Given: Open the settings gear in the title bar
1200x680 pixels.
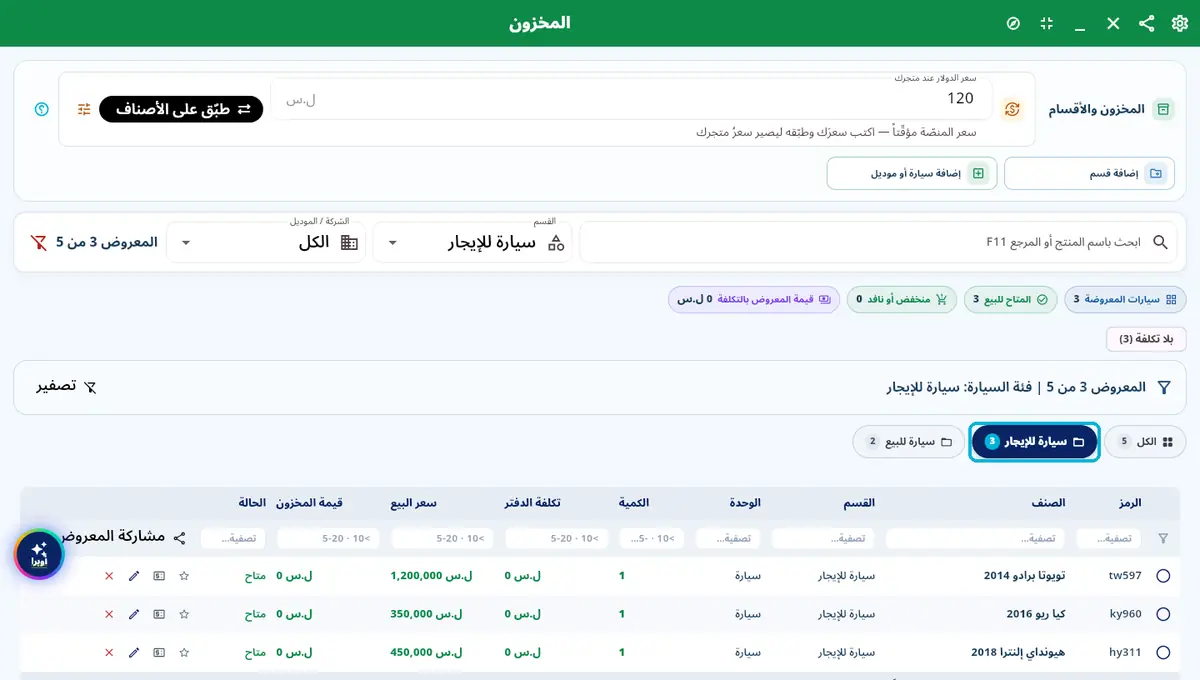Looking at the screenshot, I should click(x=1179, y=23).
